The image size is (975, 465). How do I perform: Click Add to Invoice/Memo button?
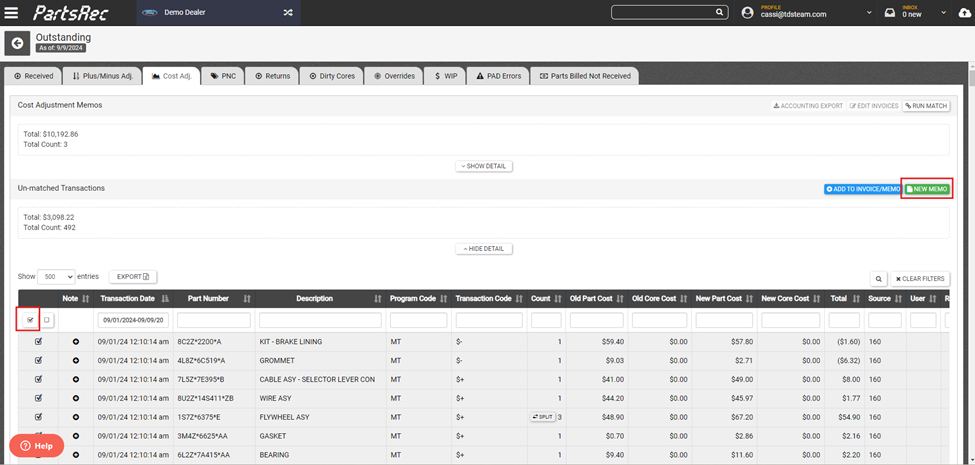862,188
